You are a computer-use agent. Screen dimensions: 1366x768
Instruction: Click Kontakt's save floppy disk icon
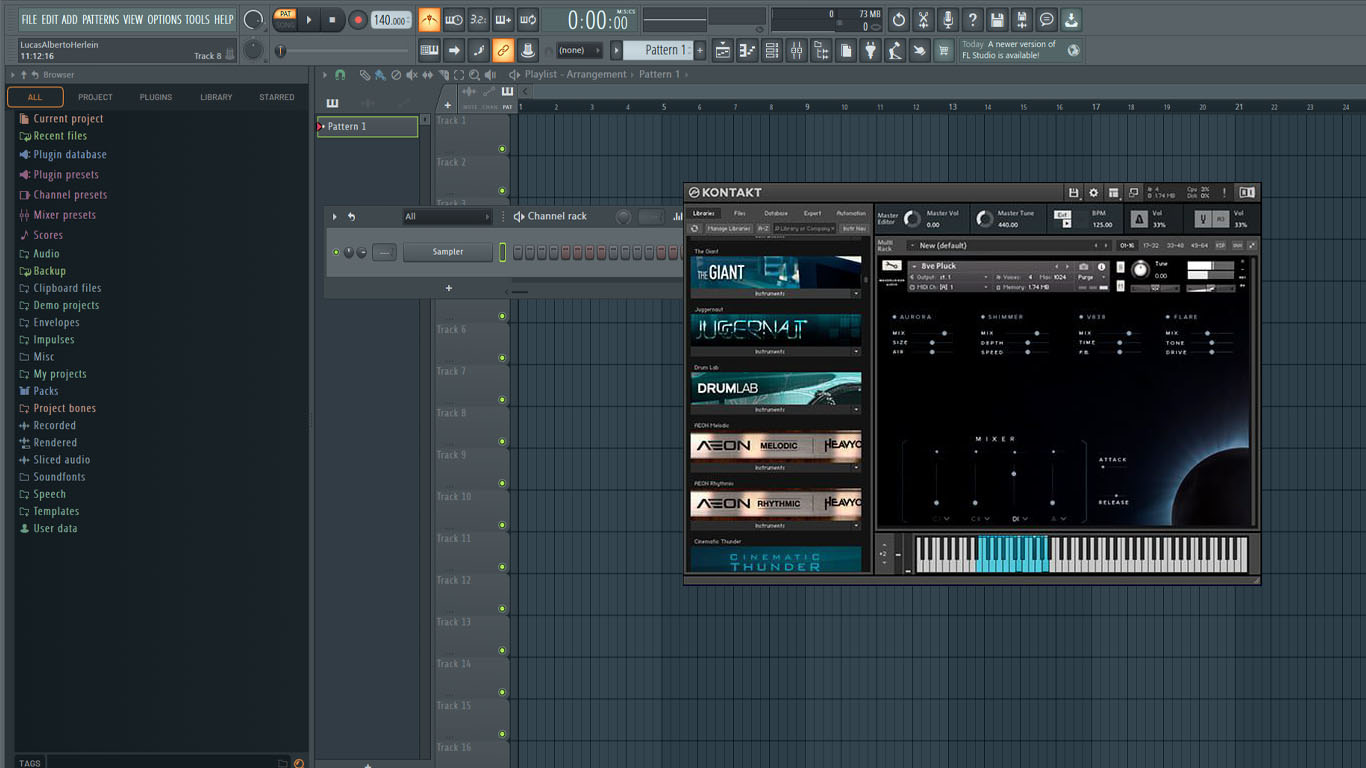coord(1073,192)
